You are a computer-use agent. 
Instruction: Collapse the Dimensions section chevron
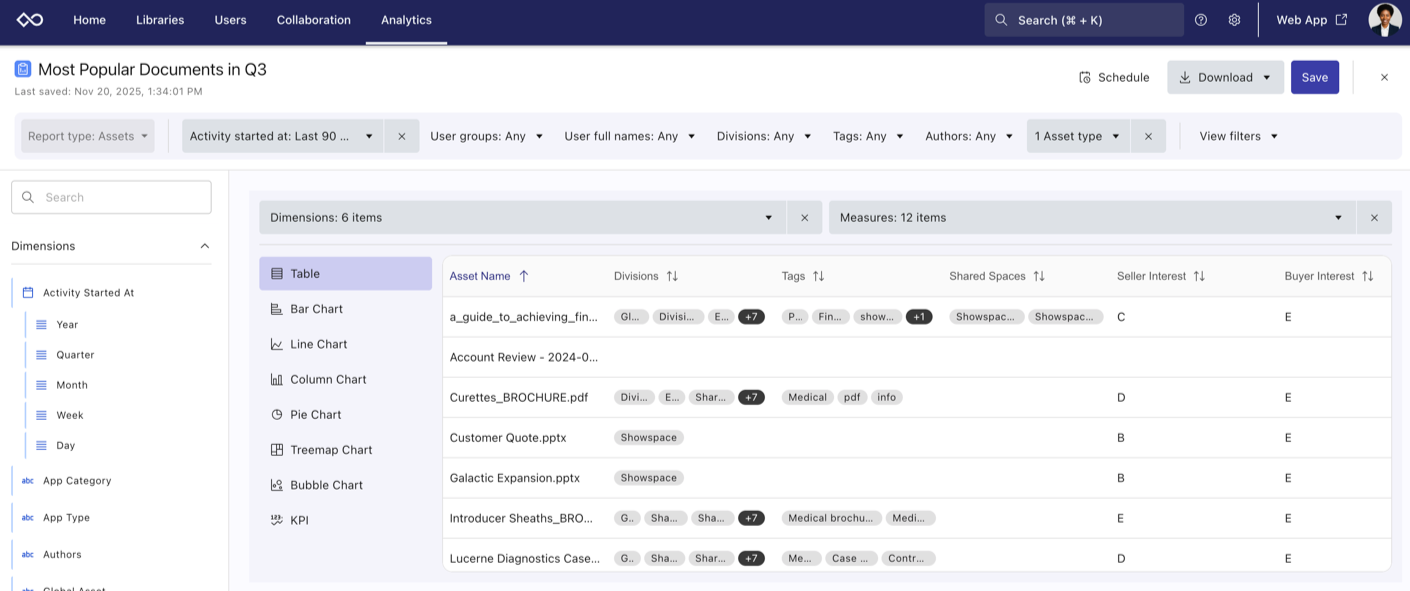click(205, 246)
